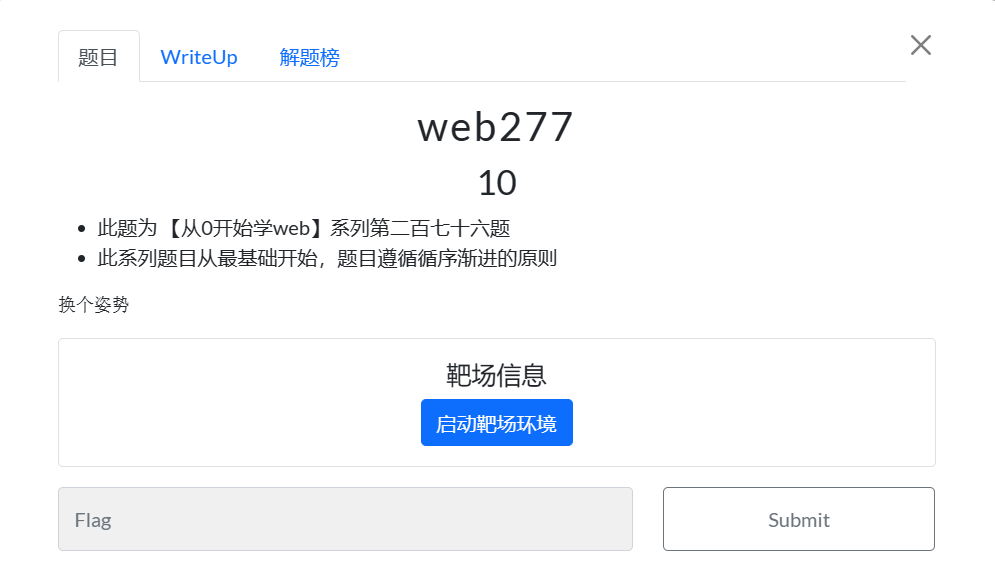The width and height of the screenshot is (995, 579).
Task: Click the Flag placeholder text
Action: pos(93,521)
